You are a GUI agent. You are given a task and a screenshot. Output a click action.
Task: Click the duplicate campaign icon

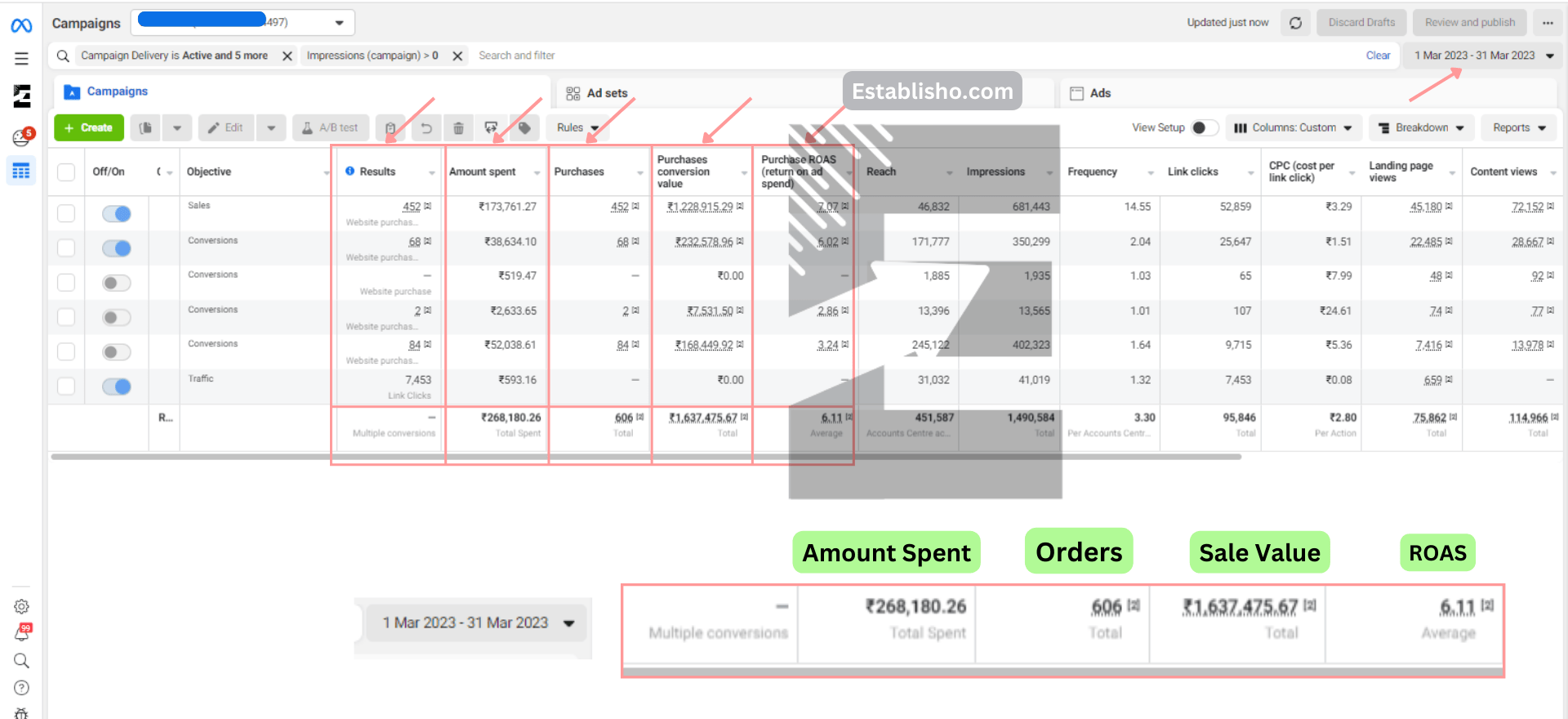145,128
